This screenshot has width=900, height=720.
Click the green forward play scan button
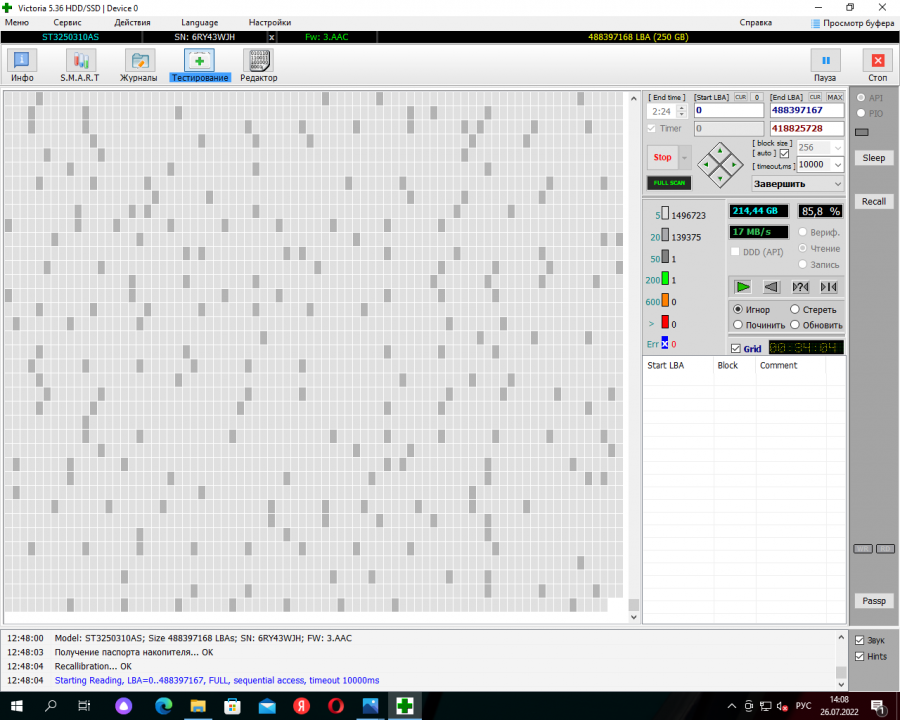pos(743,287)
